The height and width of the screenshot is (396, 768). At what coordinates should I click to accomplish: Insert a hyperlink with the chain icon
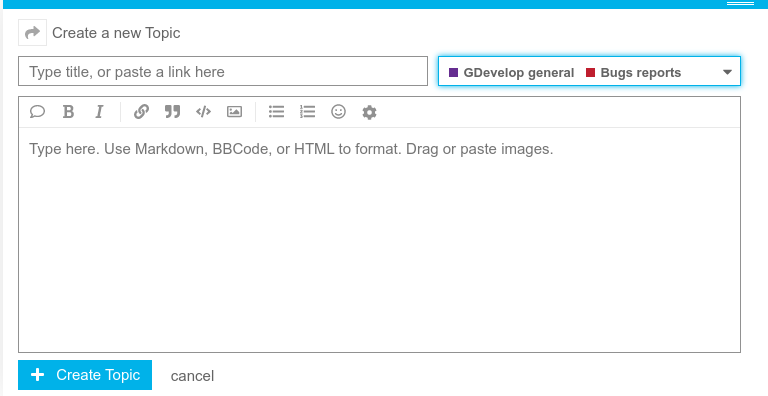point(141,112)
